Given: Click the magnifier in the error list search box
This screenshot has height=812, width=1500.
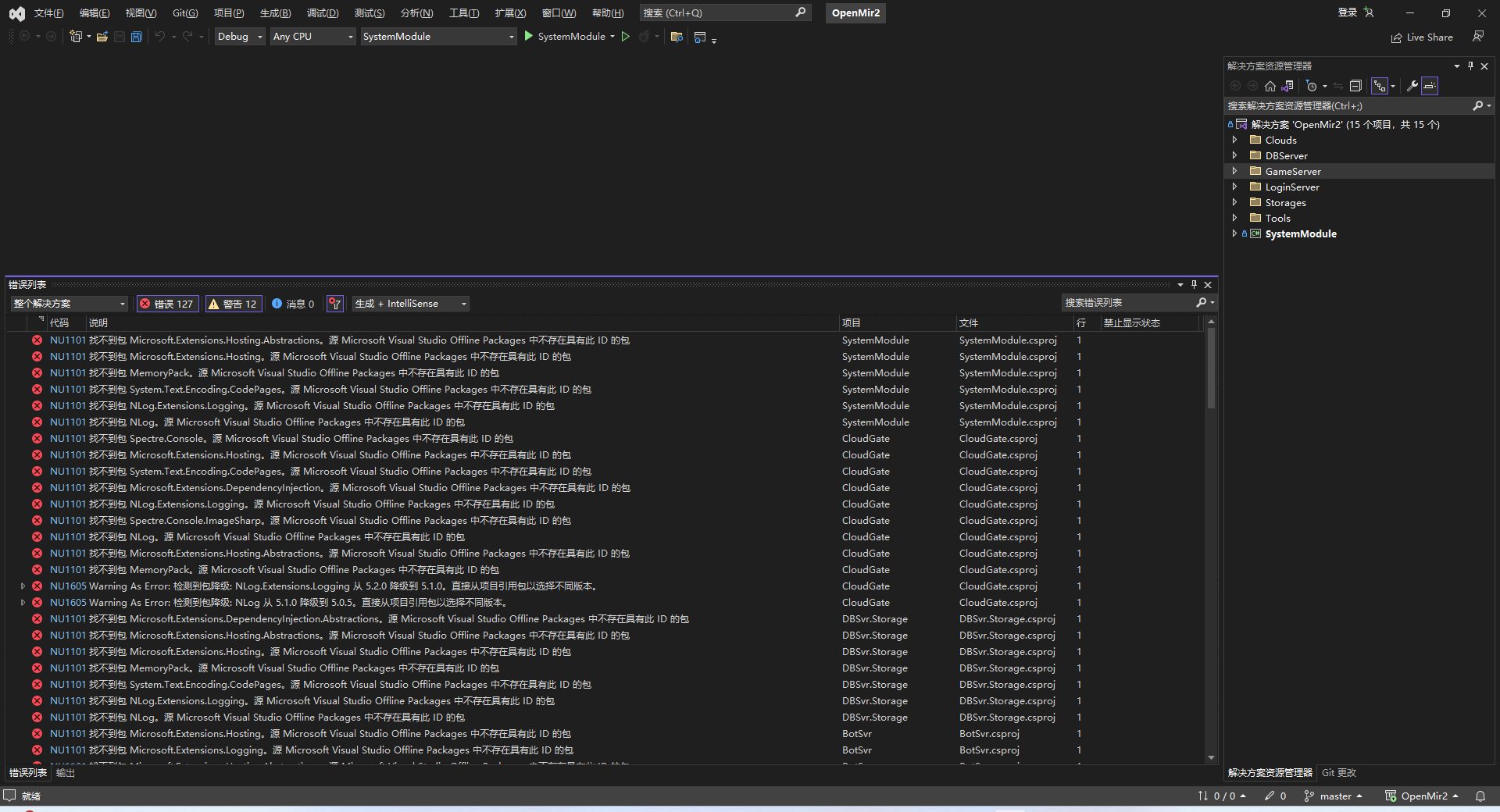Looking at the screenshot, I should click(x=1201, y=303).
